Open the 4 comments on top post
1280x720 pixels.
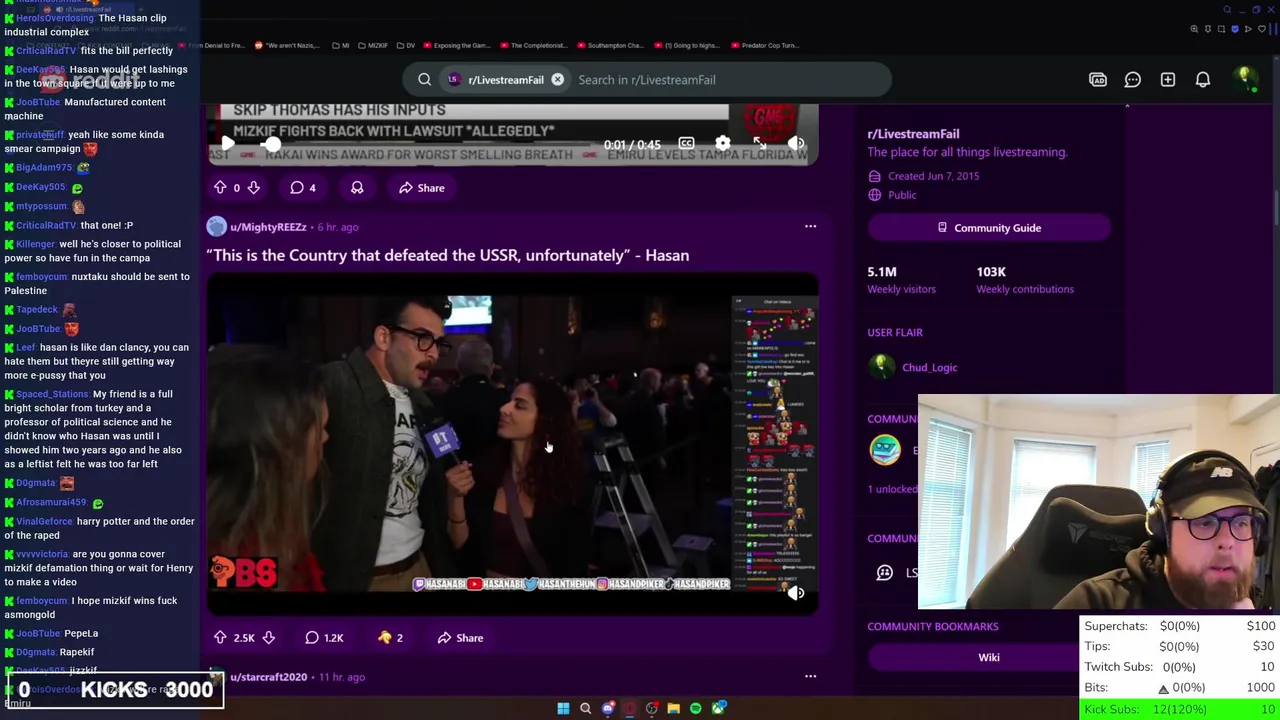point(302,188)
